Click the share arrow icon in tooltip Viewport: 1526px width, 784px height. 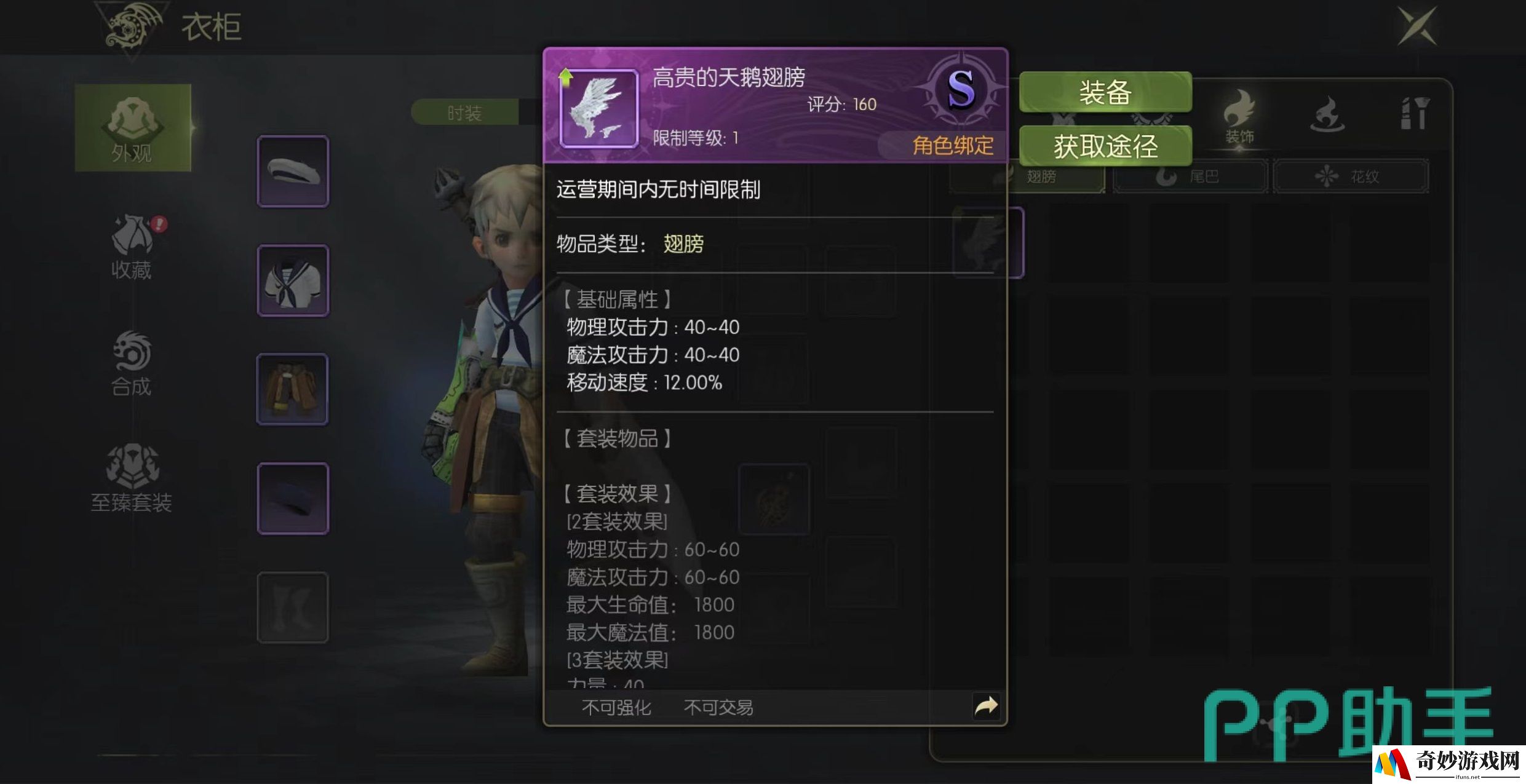point(986,706)
